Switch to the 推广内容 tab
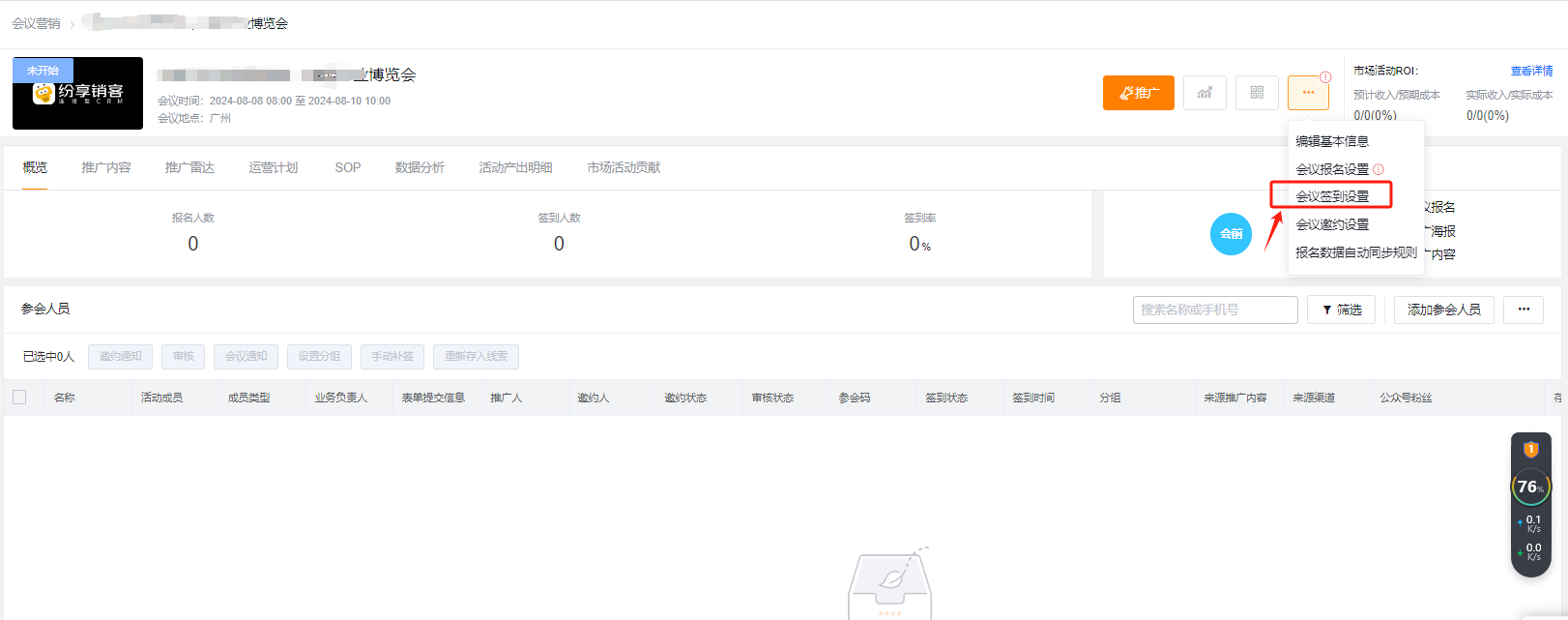The height and width of the screenshot is (620, 1568). (106, 167)
